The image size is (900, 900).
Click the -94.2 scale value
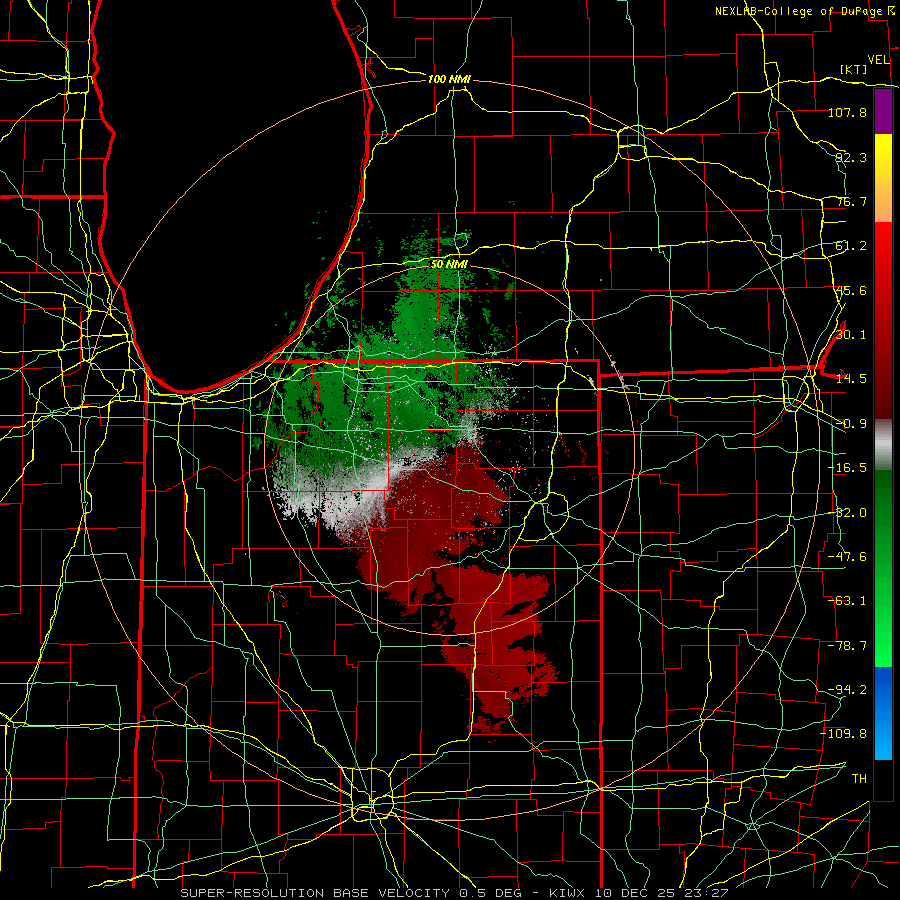pyautogui.click(x=847, y=690)
